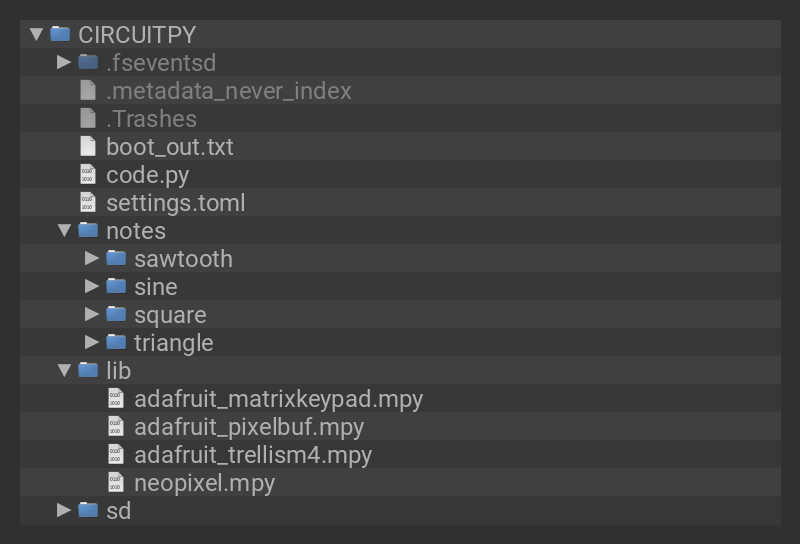Click the boot_out.txt document icon
Image resolution: width=800 pixels, height=544 pixels.
pos(88,147)
